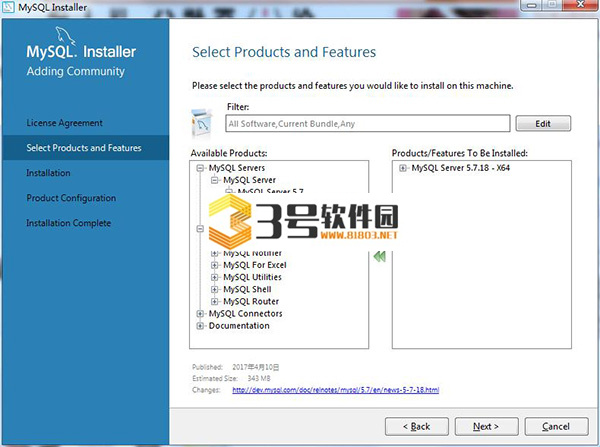The height and width of the screenshot is (447, 600).
Task: Collapse the MySQL Servers tree node
Action: pyautogui.click(x=200, y=168)
